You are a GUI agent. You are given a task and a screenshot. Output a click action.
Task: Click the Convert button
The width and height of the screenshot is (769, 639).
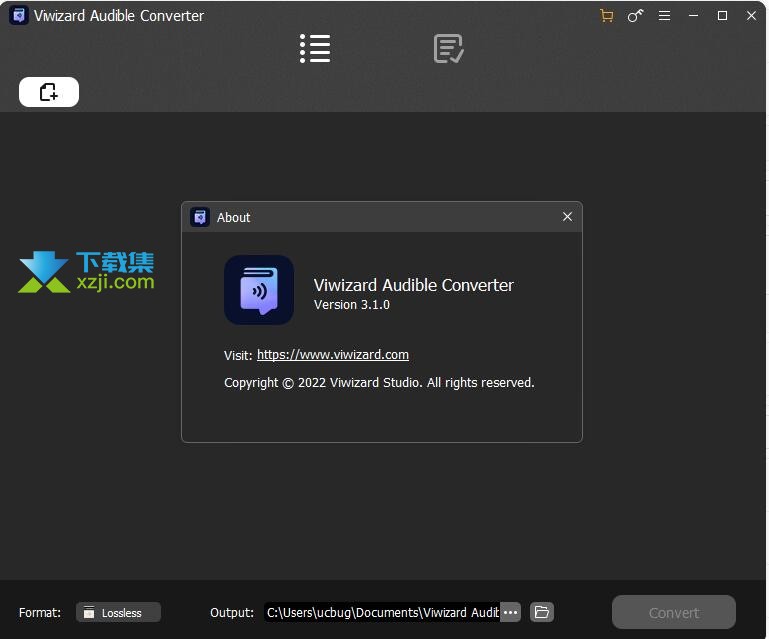(673, 612)
